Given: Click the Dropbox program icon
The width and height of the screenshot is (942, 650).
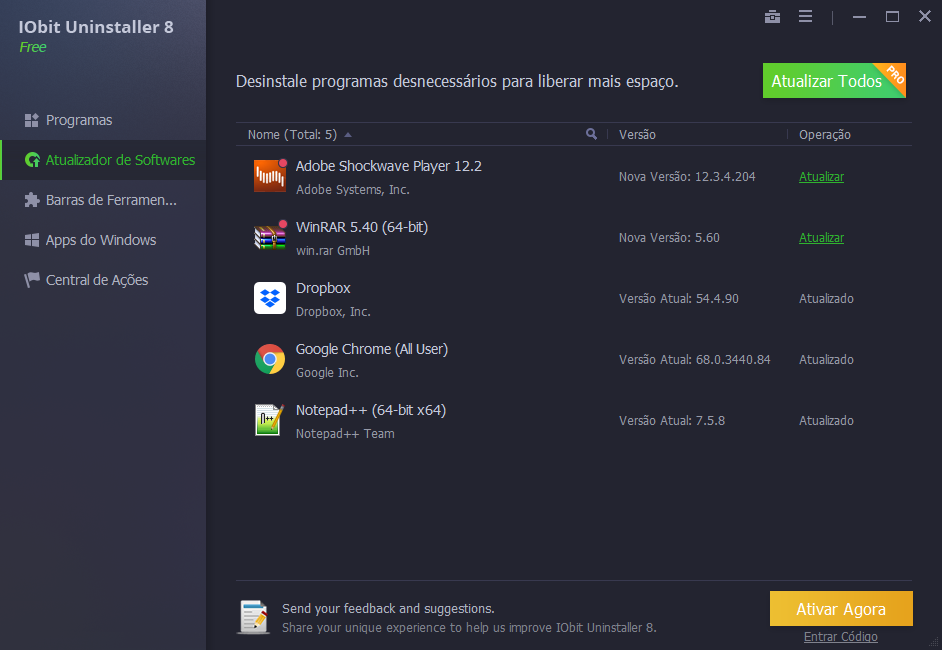Looking at the screenshot, I should coord(270,298).
